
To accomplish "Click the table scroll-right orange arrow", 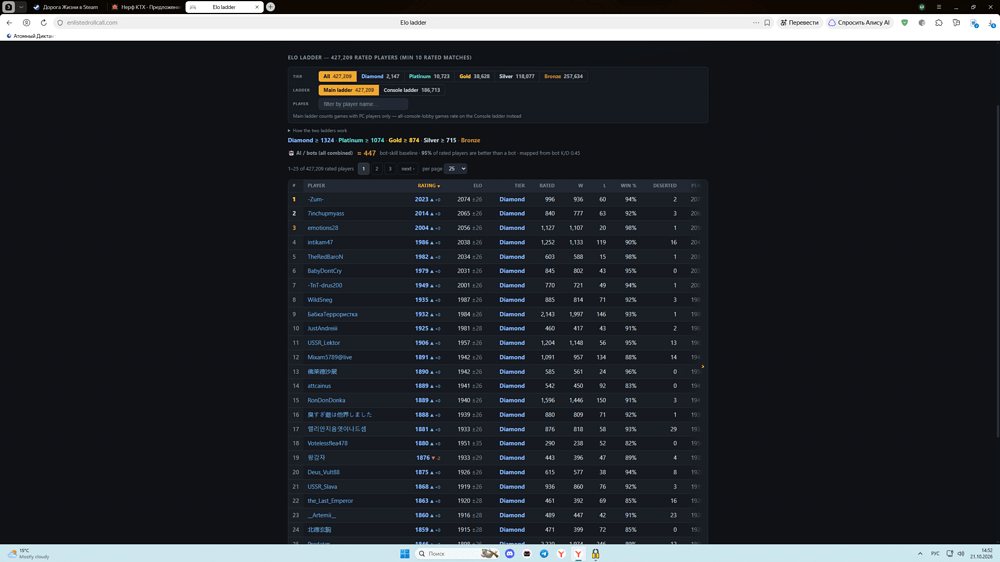I will tap(703, 366).
